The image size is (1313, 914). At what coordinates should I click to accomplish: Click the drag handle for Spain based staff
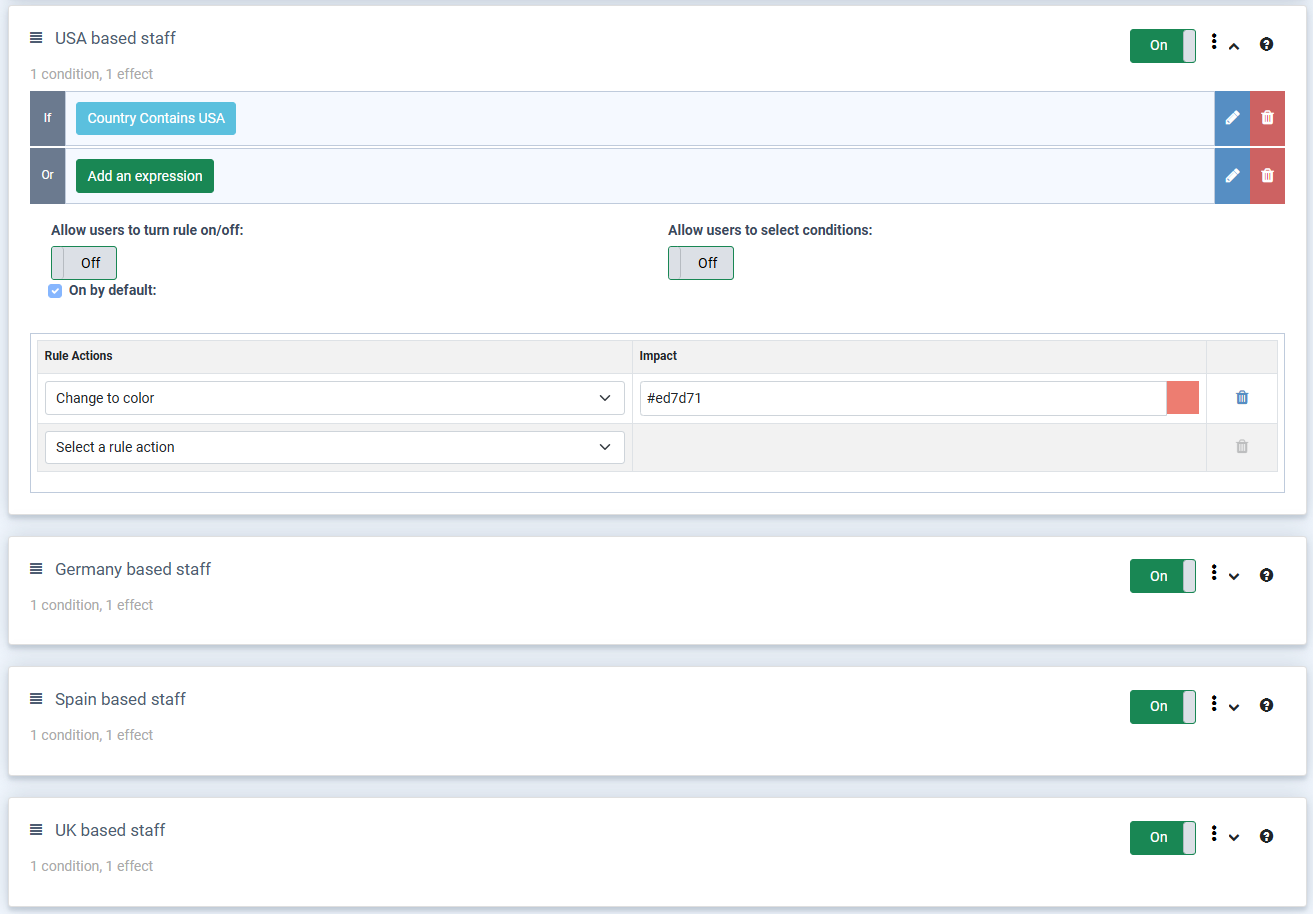point(36,698)
